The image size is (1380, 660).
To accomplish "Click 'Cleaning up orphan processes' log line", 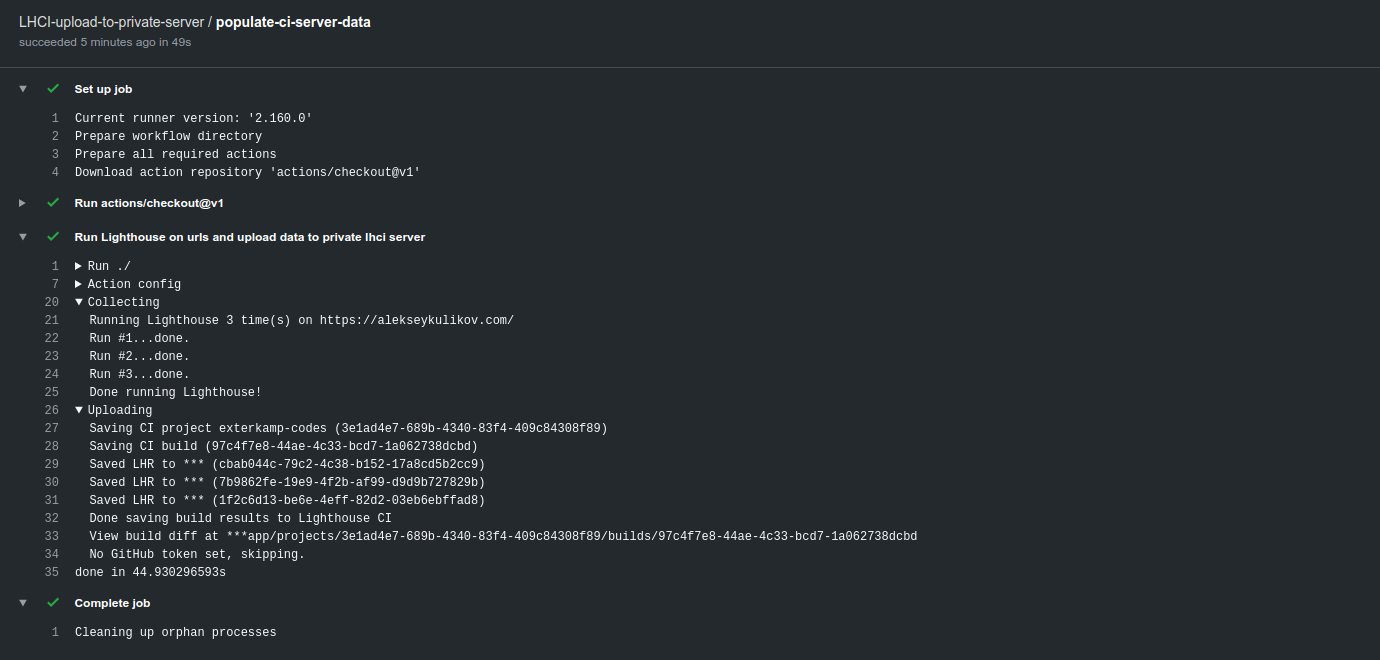I will (x=175, y=632).
